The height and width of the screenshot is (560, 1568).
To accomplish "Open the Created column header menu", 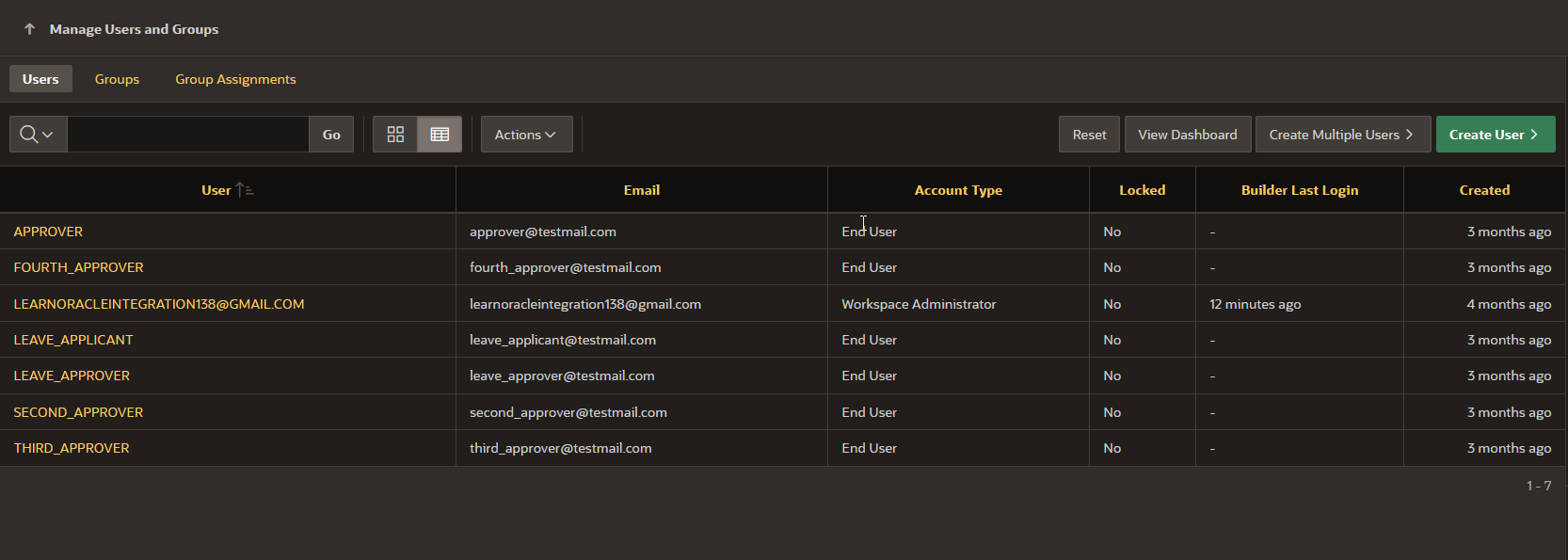I will (x=1484, y=190).
